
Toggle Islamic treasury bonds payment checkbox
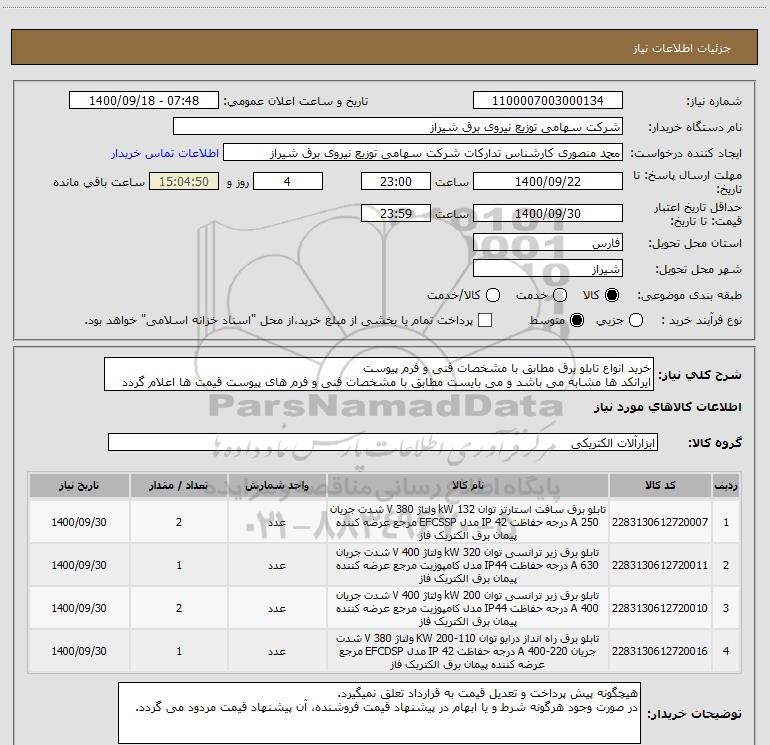(x=485, y=321)
